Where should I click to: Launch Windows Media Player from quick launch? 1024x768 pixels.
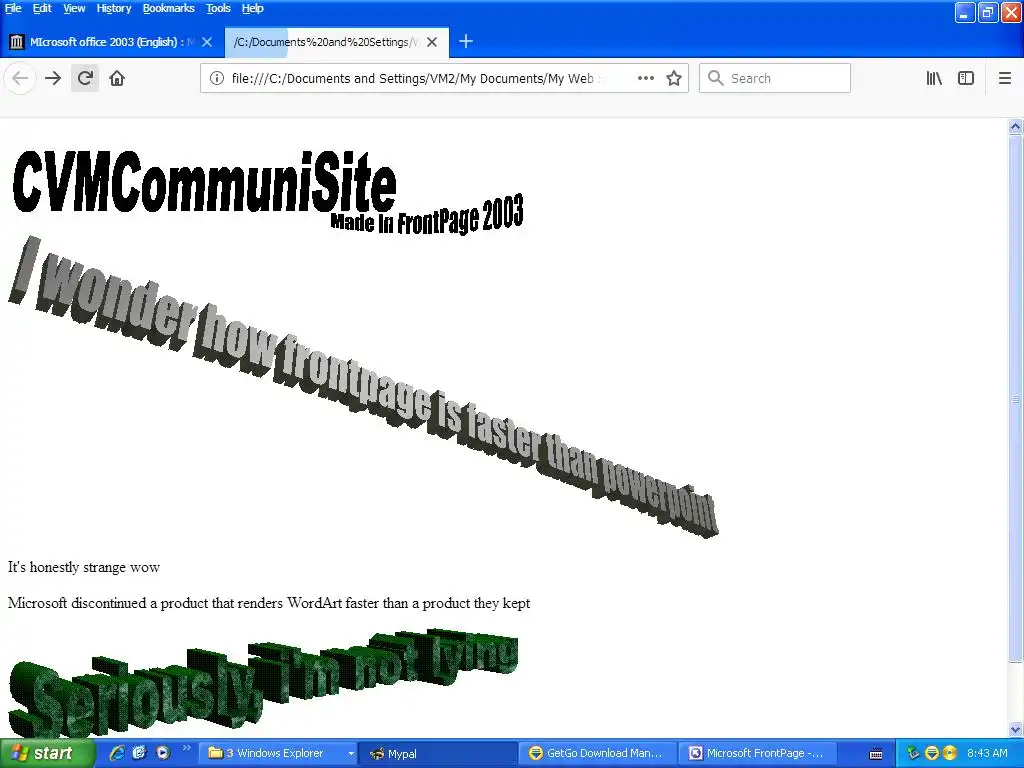coord(163,753)
